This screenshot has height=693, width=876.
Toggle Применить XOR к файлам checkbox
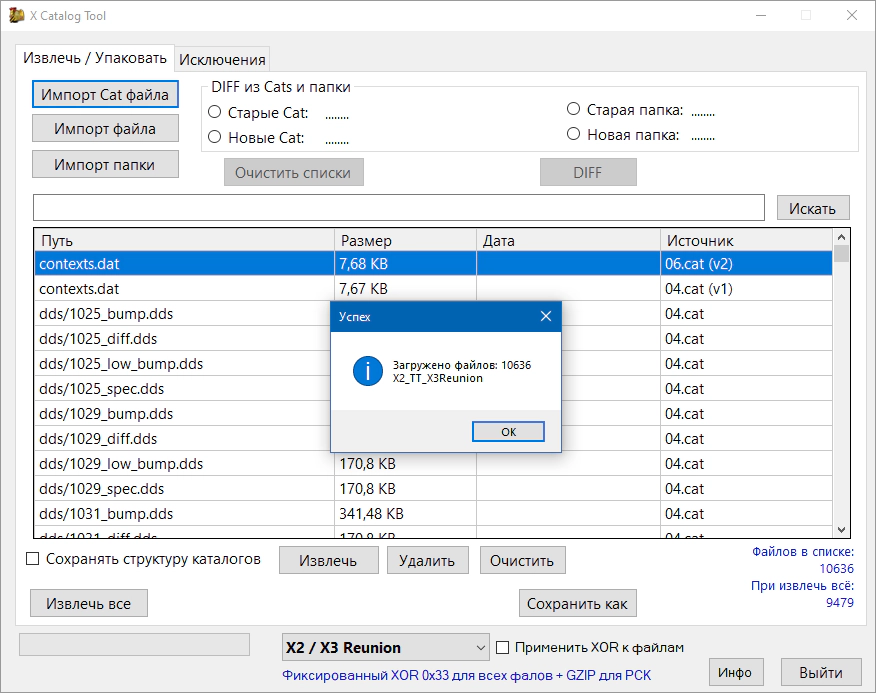(x=503, y=647)
